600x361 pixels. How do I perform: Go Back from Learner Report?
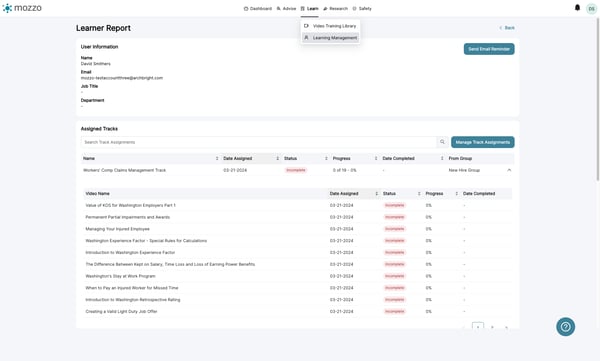pos(507,28)
